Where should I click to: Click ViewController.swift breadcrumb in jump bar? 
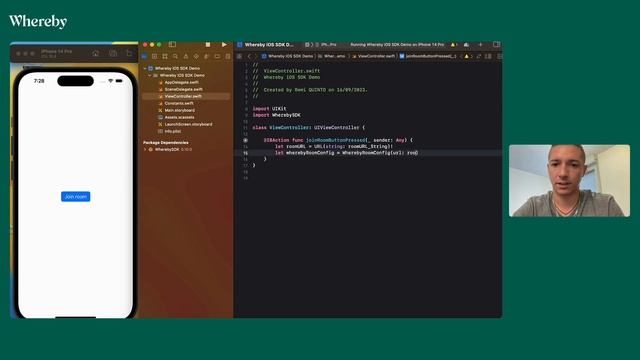(x=373, y=56)
